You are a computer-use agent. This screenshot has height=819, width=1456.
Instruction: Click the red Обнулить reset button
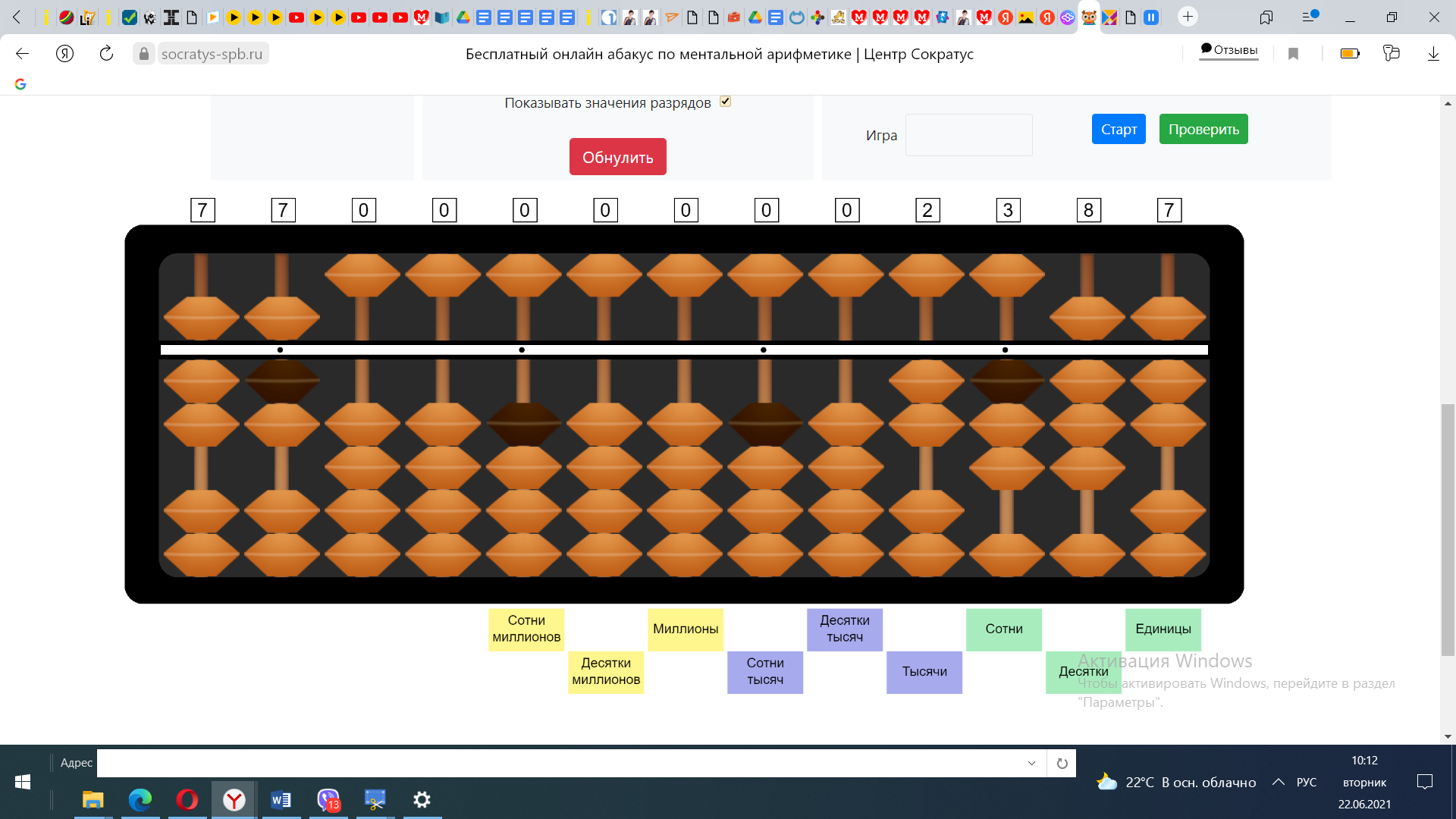tap(617, 157)
